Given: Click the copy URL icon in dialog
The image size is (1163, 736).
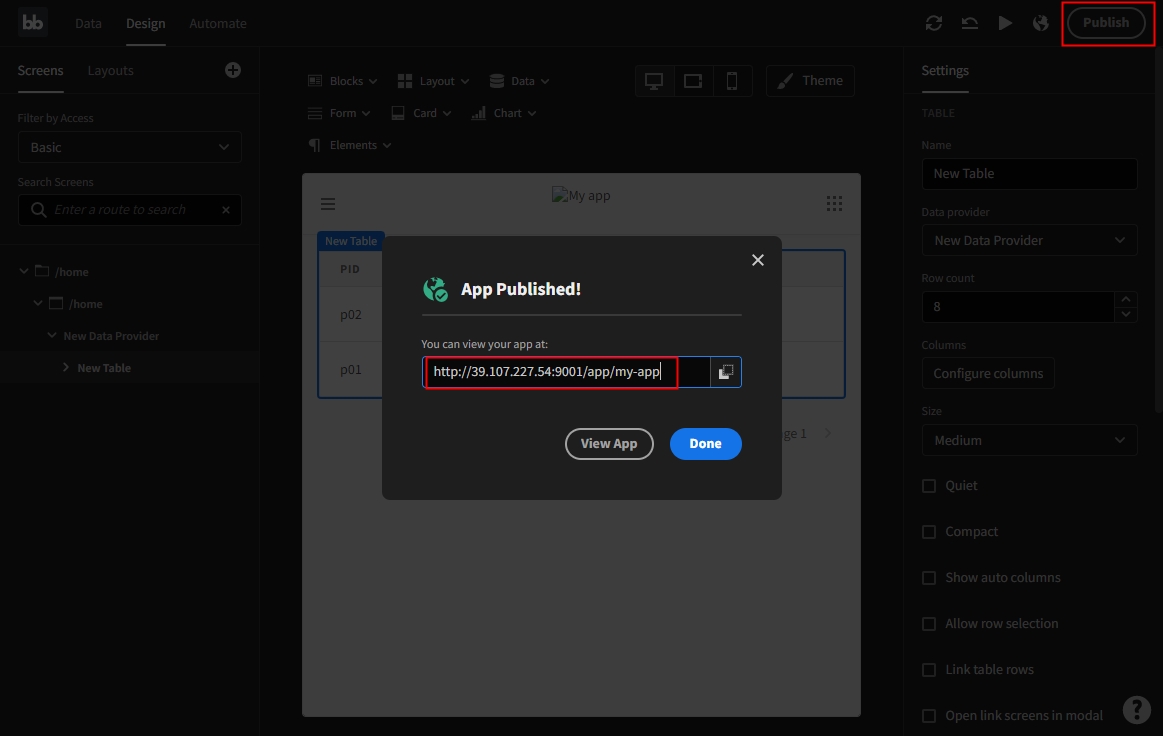Looking at the screenshot, I should pos(726,372).
